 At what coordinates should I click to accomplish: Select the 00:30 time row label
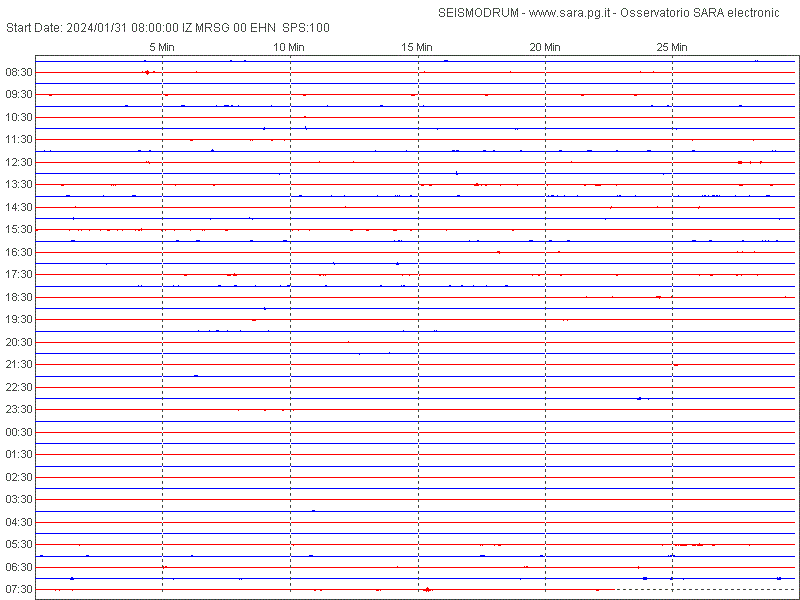click(x=19, y=432)
